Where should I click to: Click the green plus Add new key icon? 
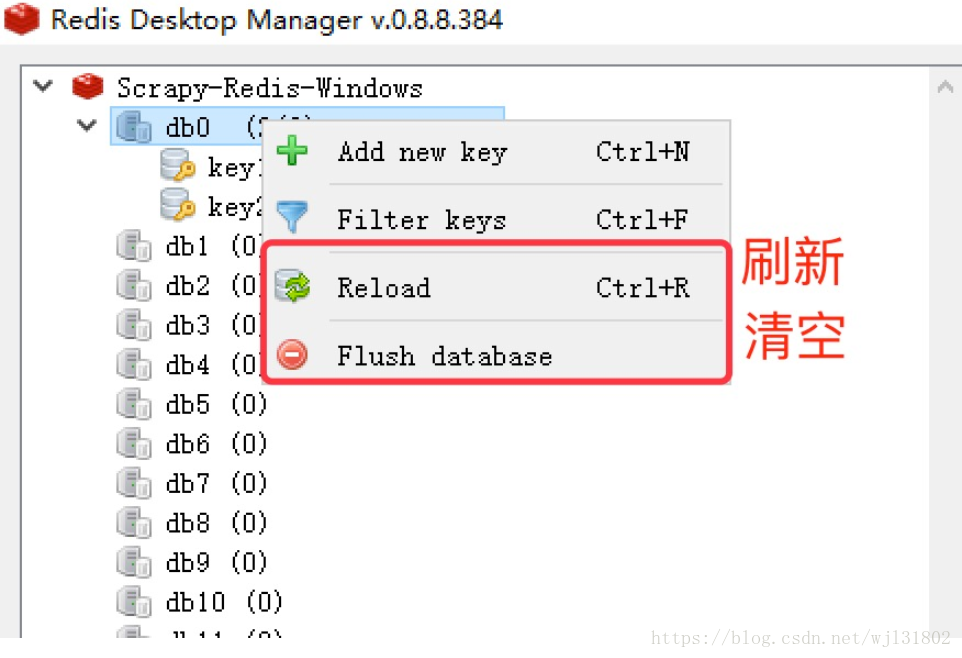[x=292, y=152]
